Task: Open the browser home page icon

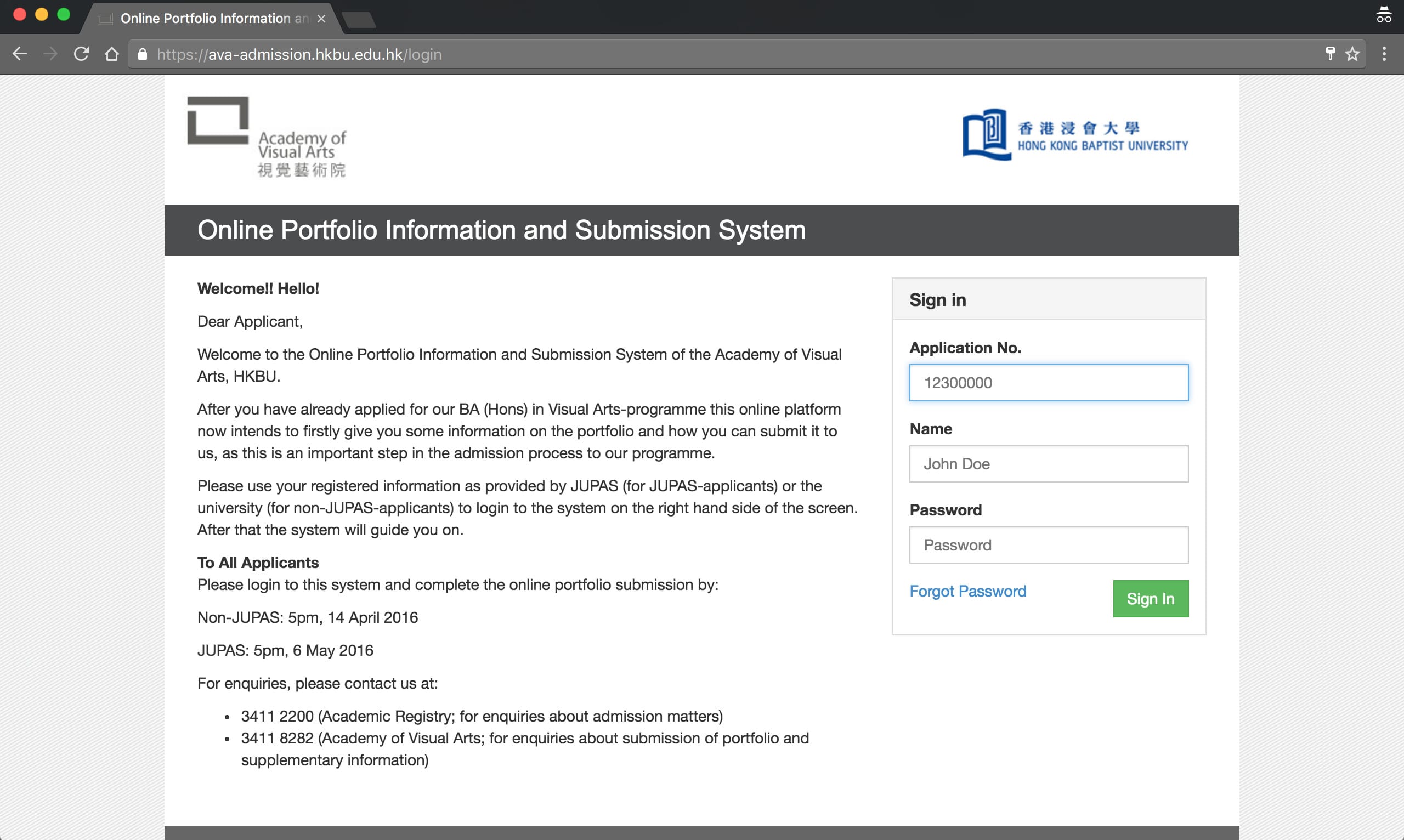Action: click(111, 54)
